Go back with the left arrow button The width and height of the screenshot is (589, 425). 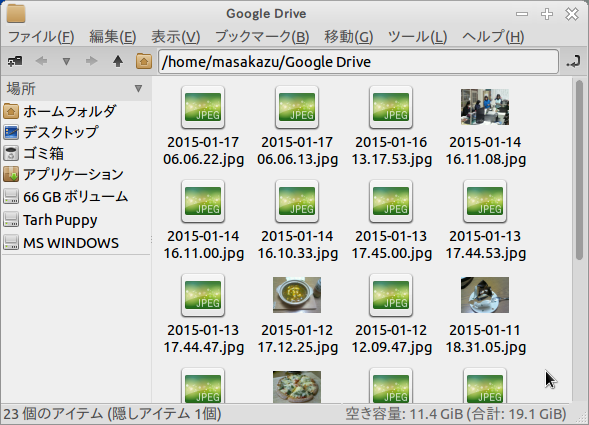41,61
